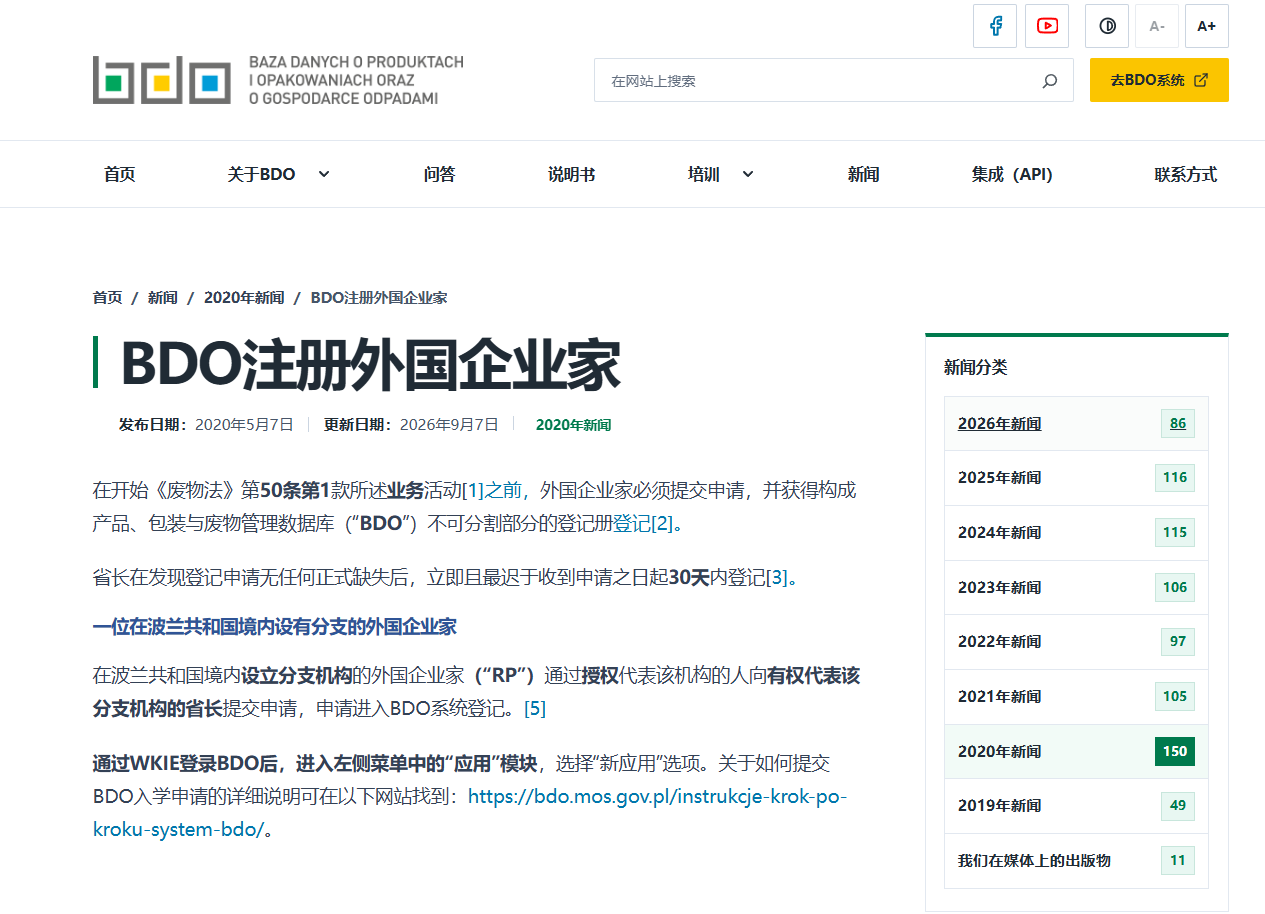Click the BDO logo
This screenshot has width=1265, height=914.
tap(278, 80)
